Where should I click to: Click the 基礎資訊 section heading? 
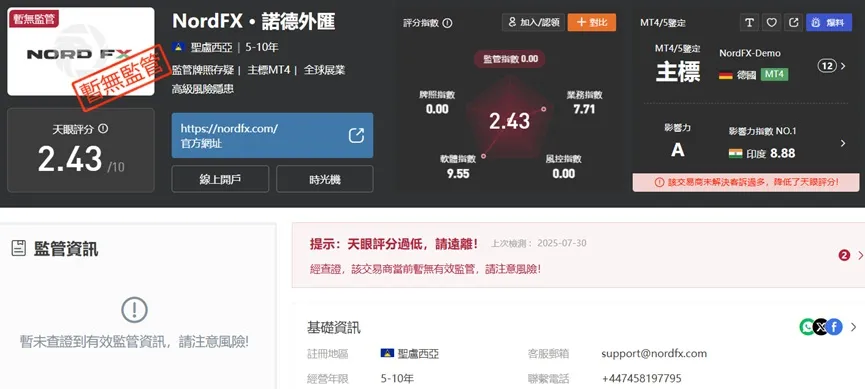tap(334, 328)
